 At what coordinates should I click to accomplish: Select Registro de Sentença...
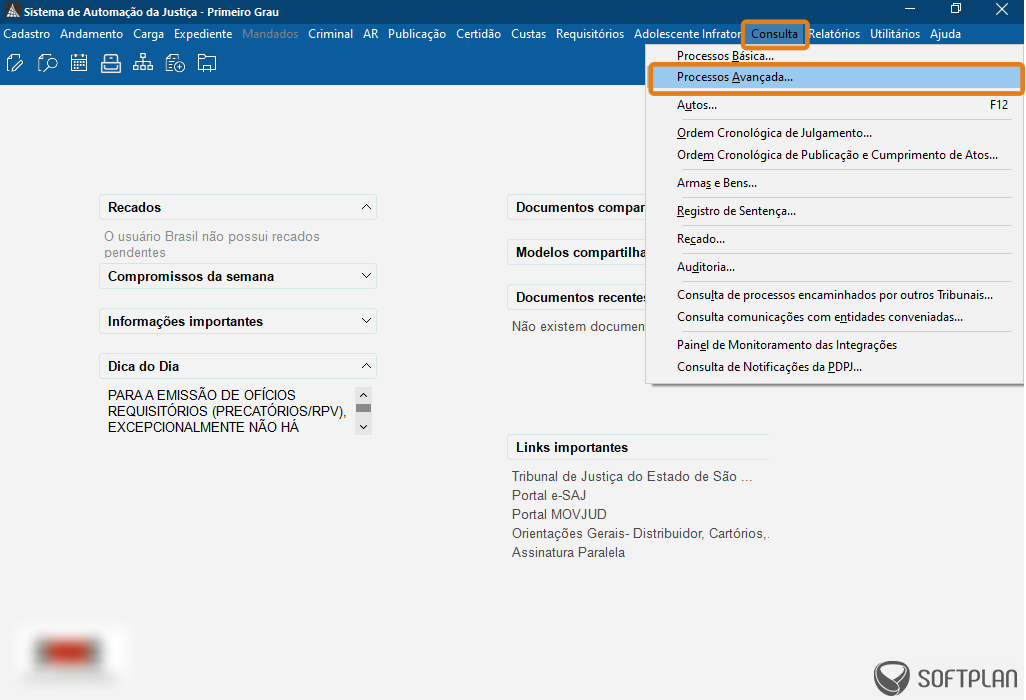[834, 211]
